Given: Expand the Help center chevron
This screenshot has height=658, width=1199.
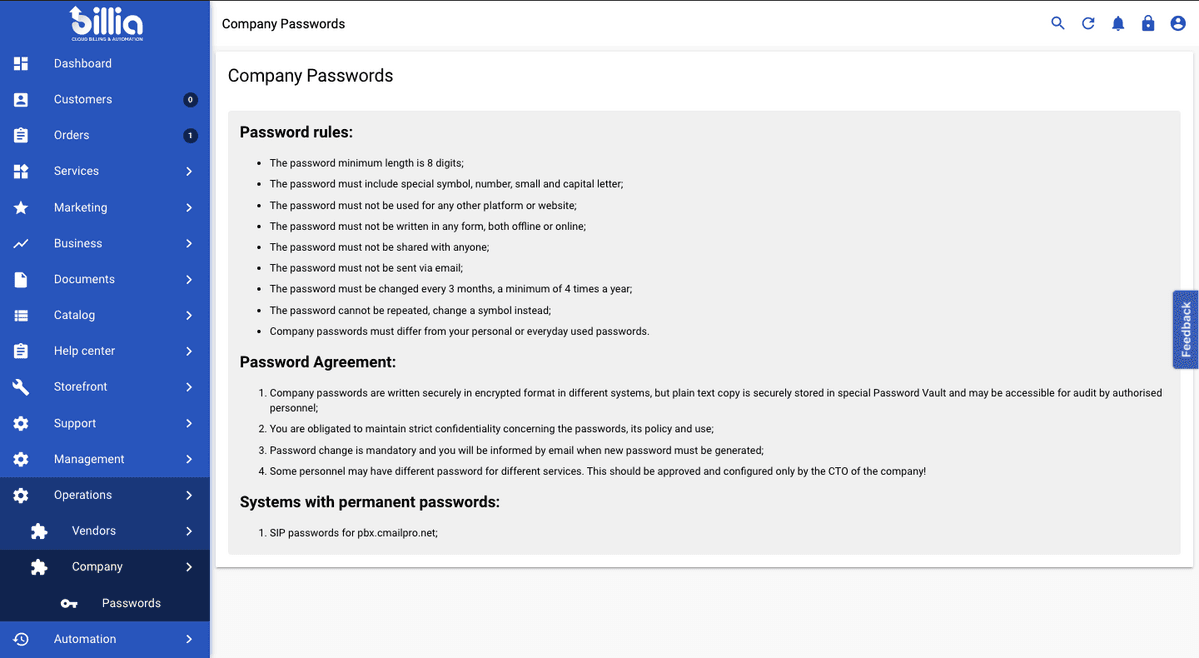Looking at the screenshot, I should (189, 351).
